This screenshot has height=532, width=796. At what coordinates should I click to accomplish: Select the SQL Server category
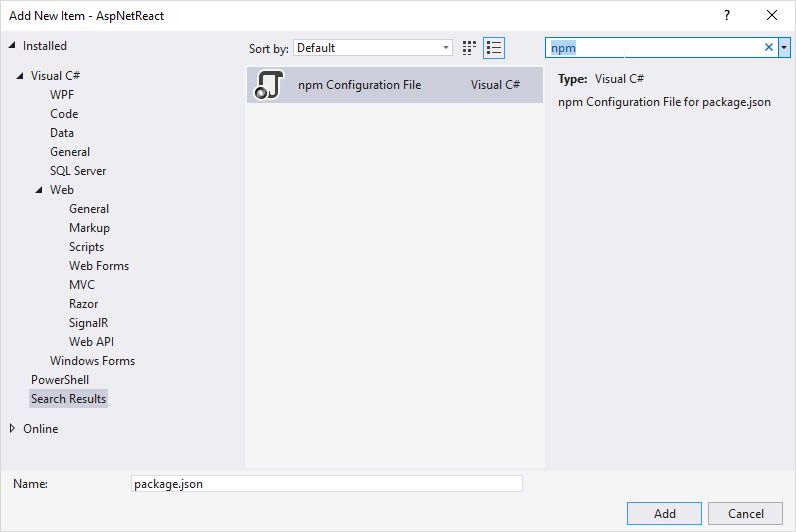pos(78,171)
